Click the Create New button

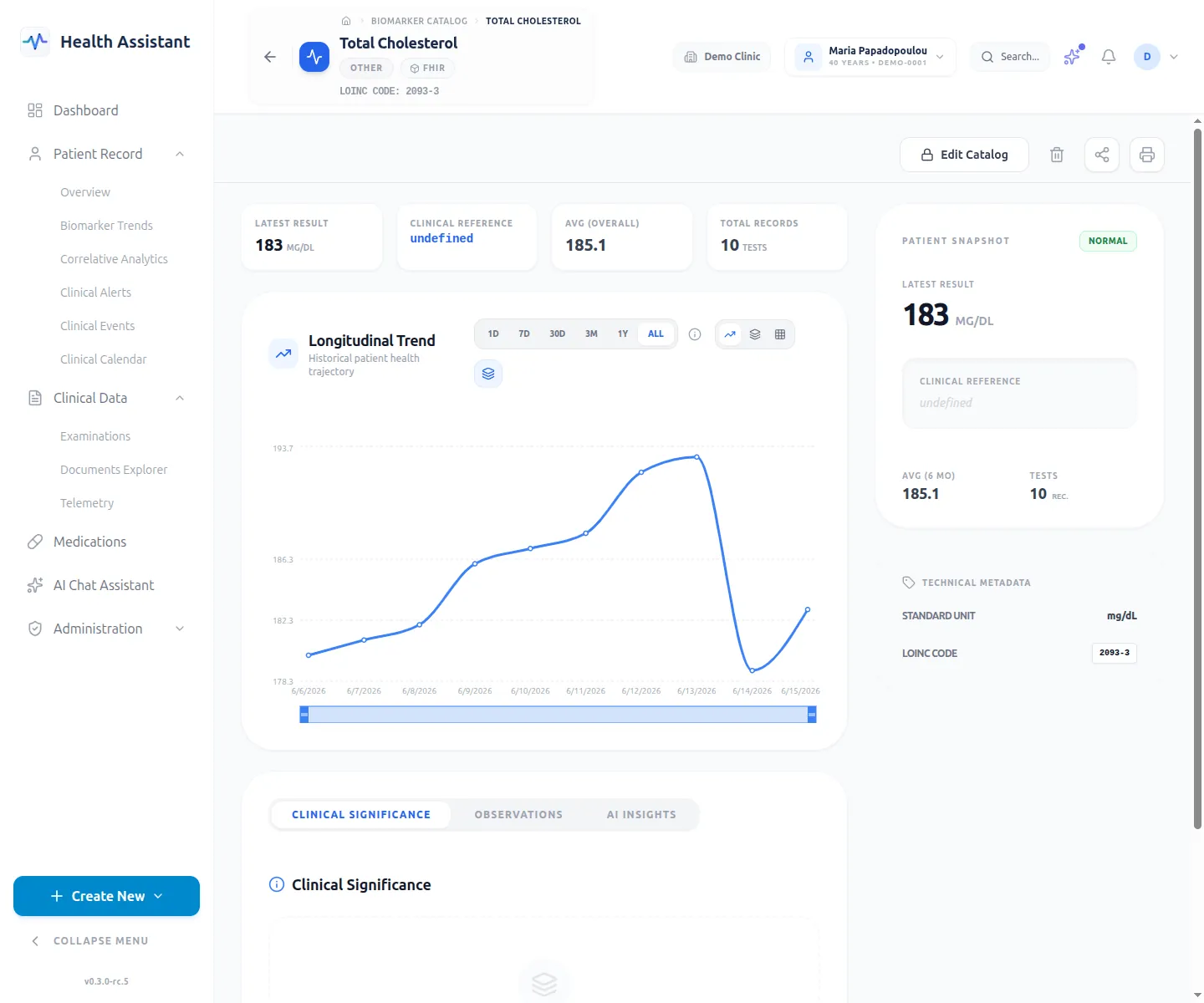pos(106,896)
